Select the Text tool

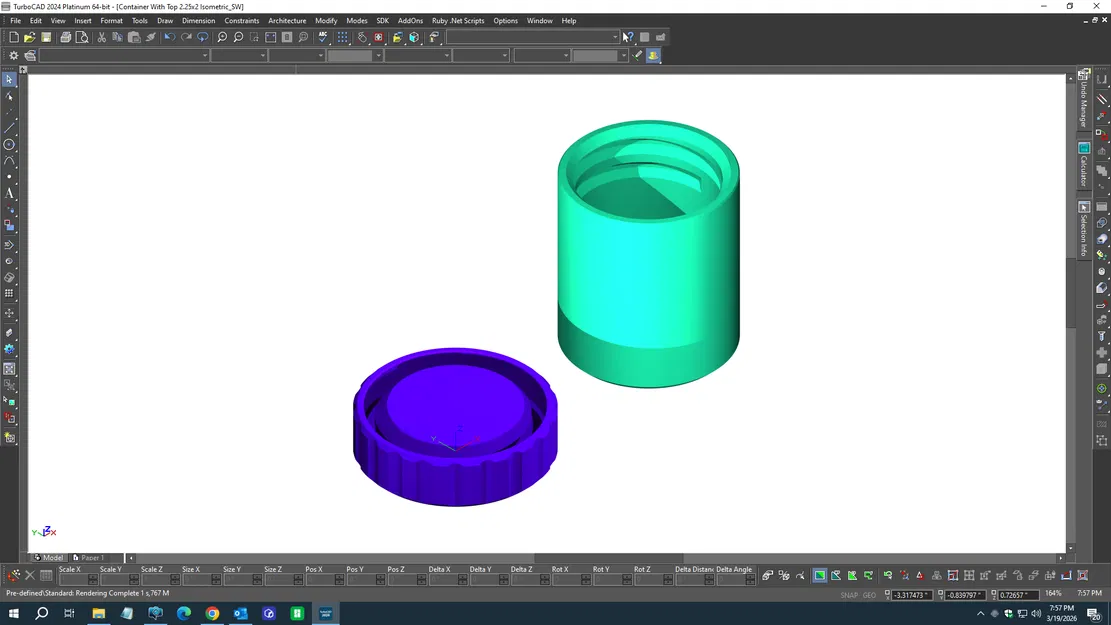(x=10, y=195)
